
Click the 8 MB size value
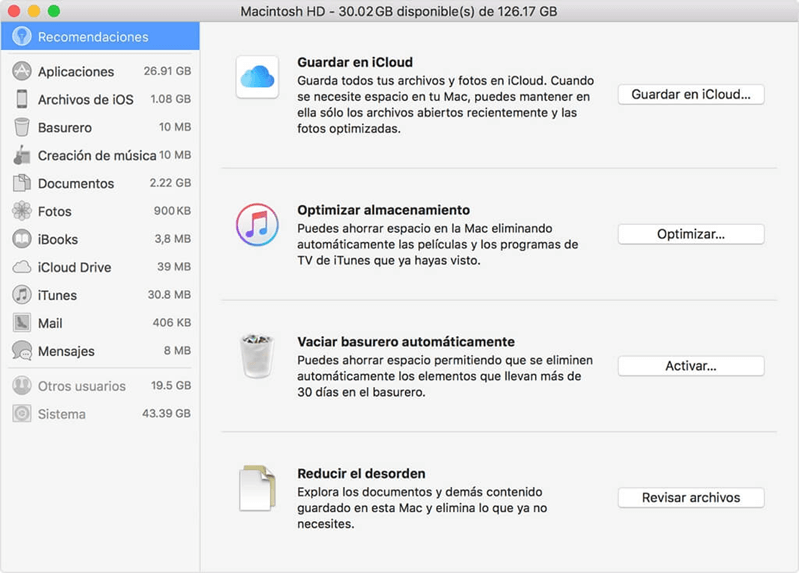click(177, 351)
